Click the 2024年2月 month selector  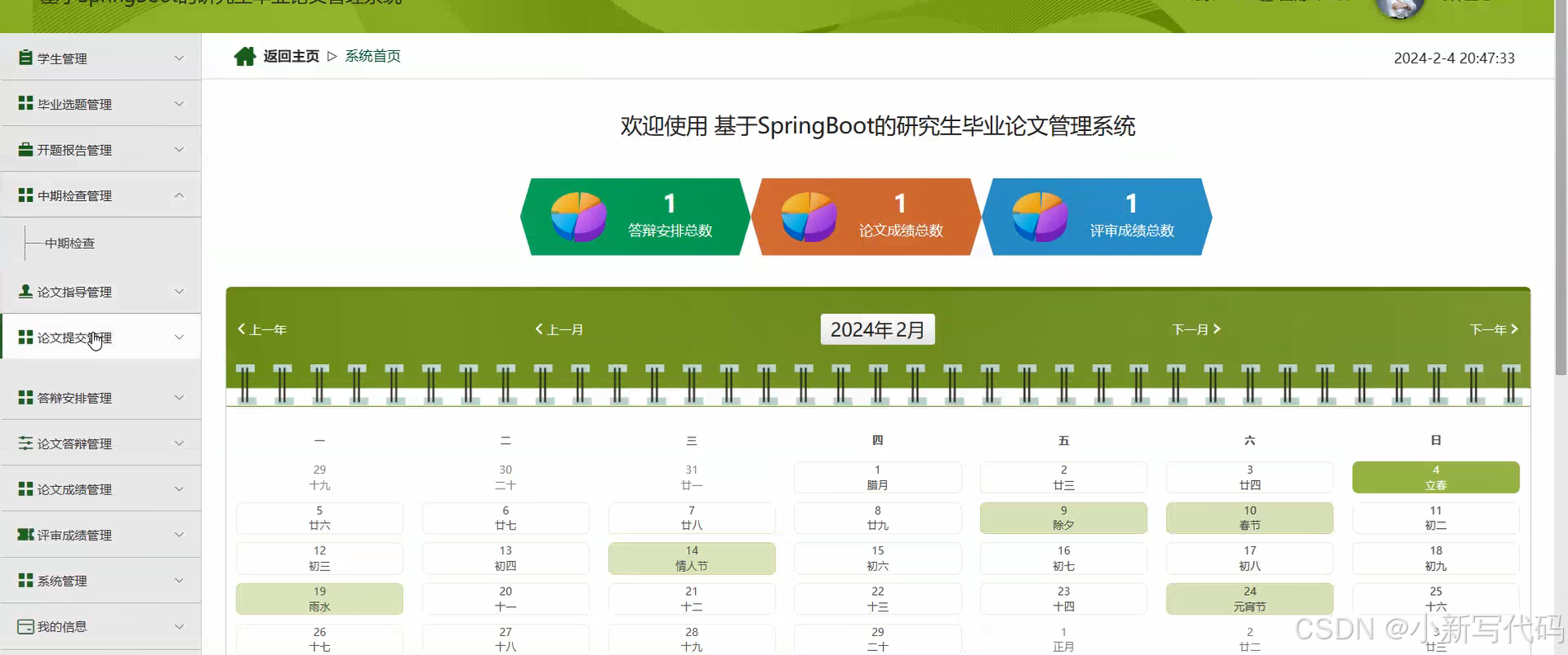877,330
